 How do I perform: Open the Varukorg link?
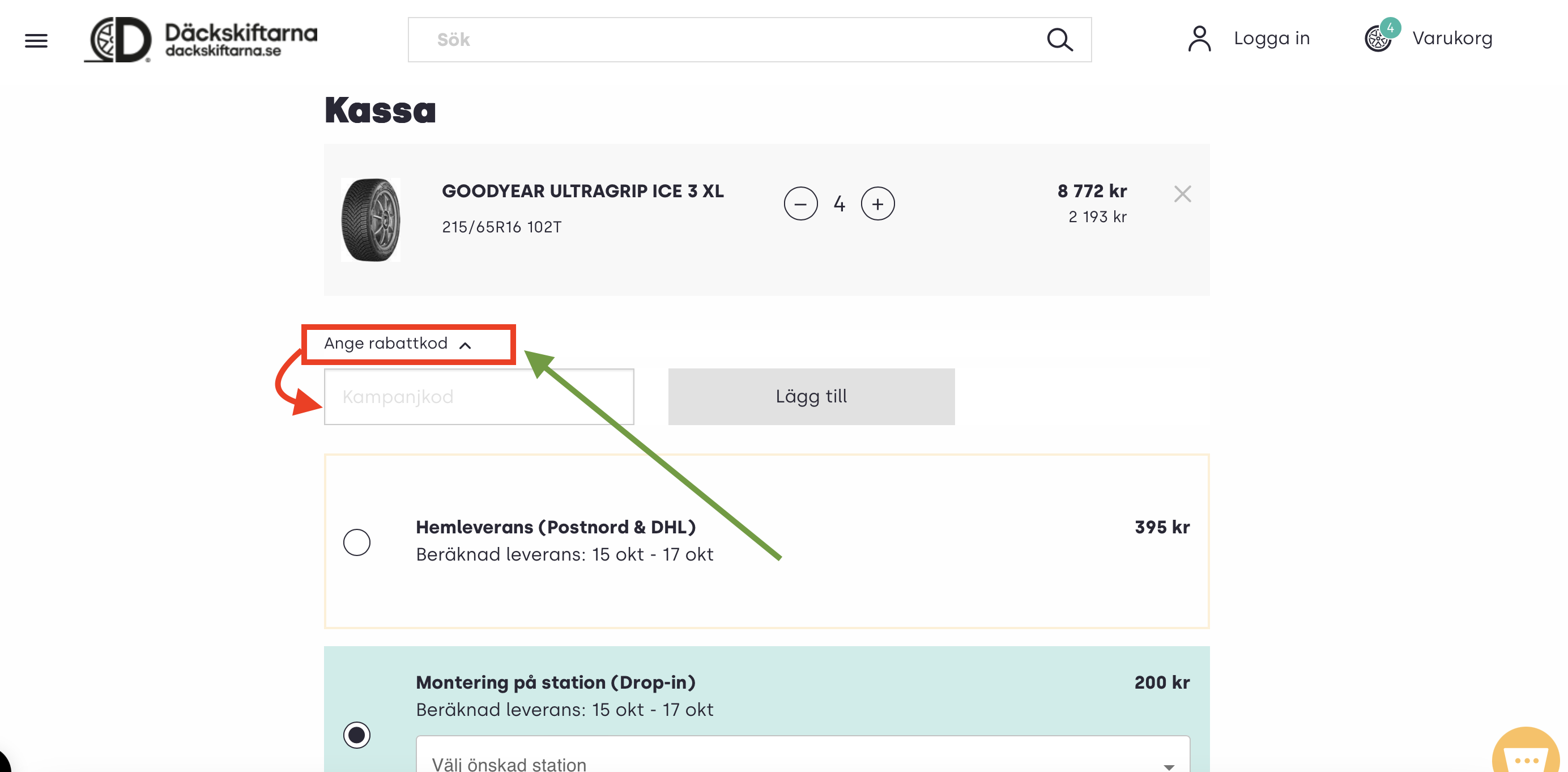[1452, 39]
